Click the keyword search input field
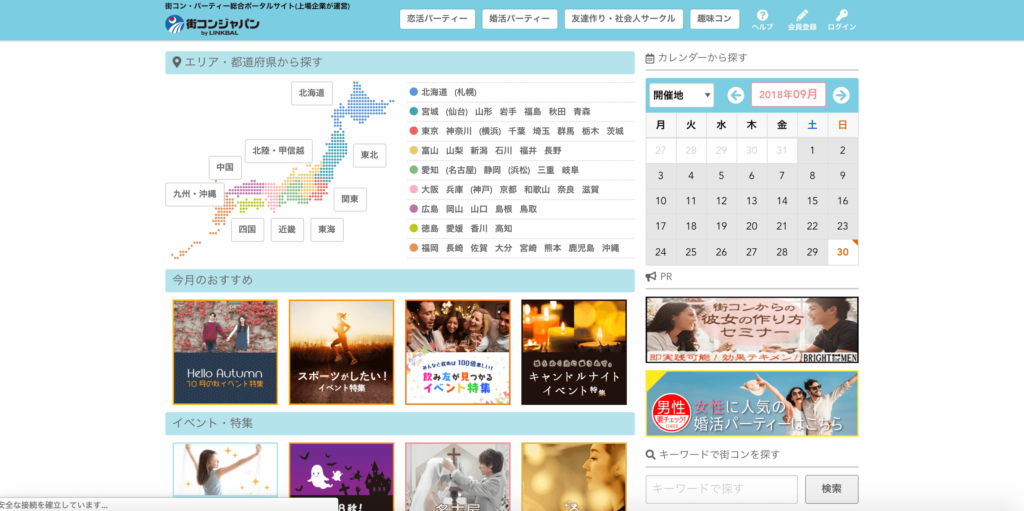The width and height of the screenshot is (1024, 511). tap(721, 489)
